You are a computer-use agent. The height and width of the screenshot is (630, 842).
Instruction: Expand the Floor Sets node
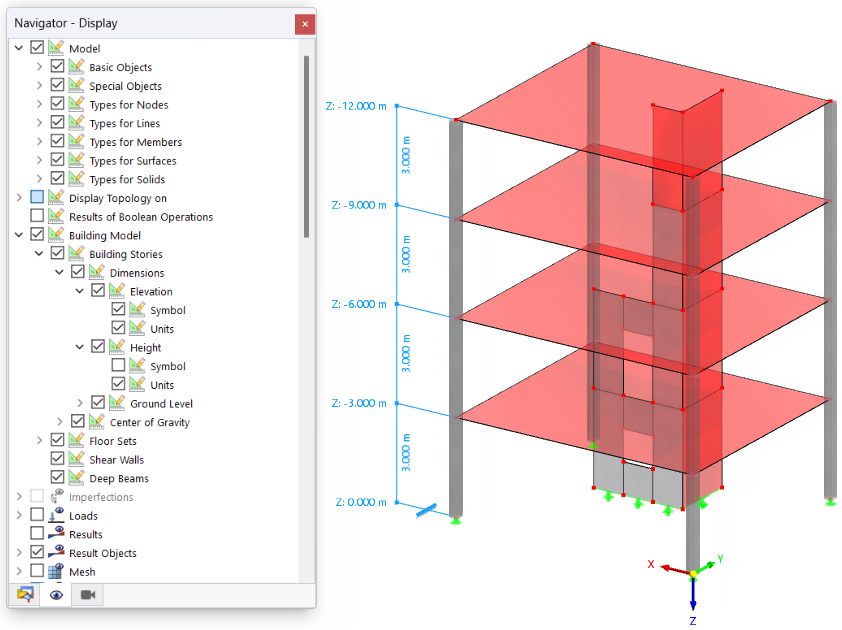(x=39, y=440)
